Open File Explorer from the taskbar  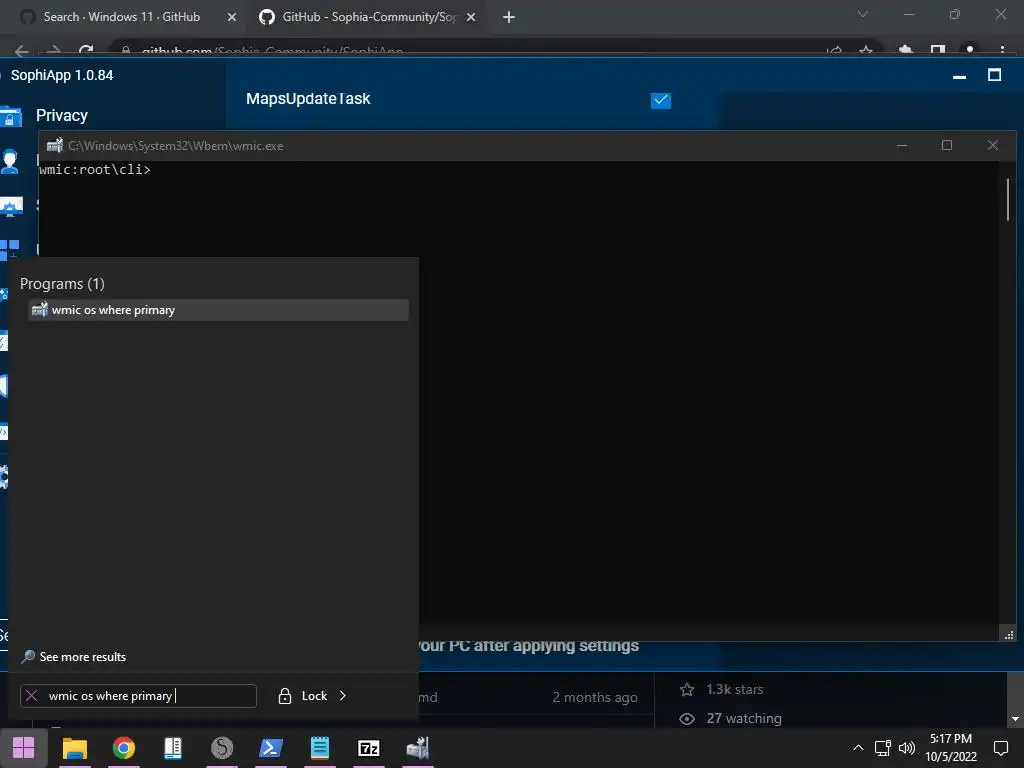tap(74, 748)
